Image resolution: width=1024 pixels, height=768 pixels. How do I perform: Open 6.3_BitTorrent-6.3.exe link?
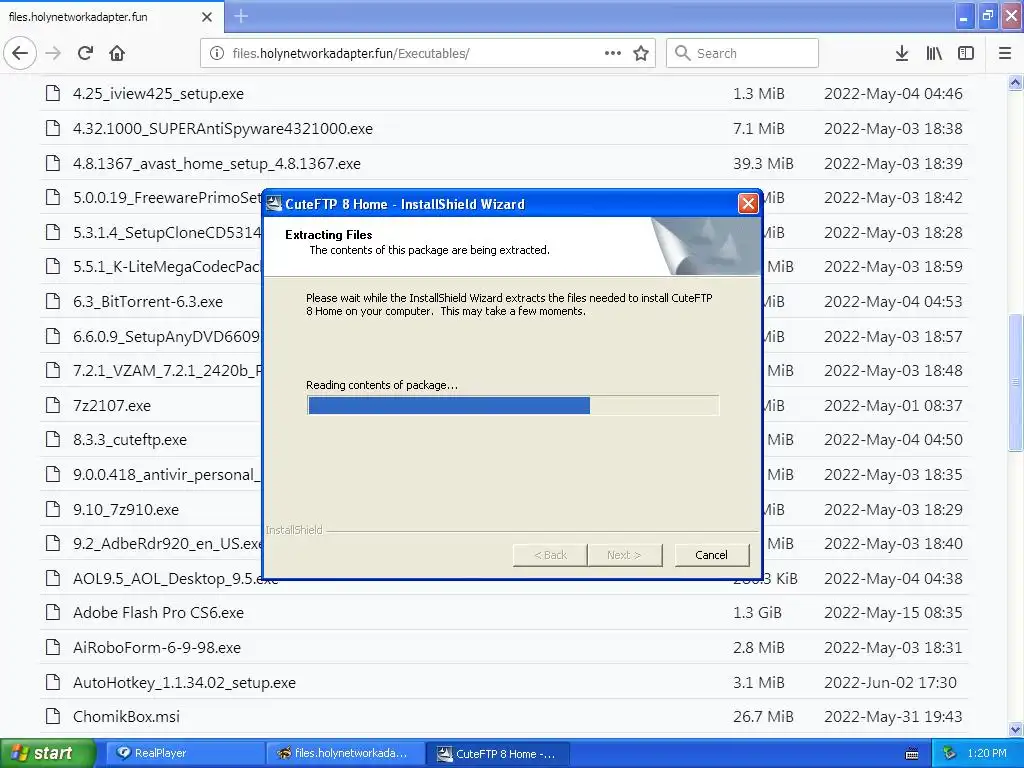(x=148, y=302)
